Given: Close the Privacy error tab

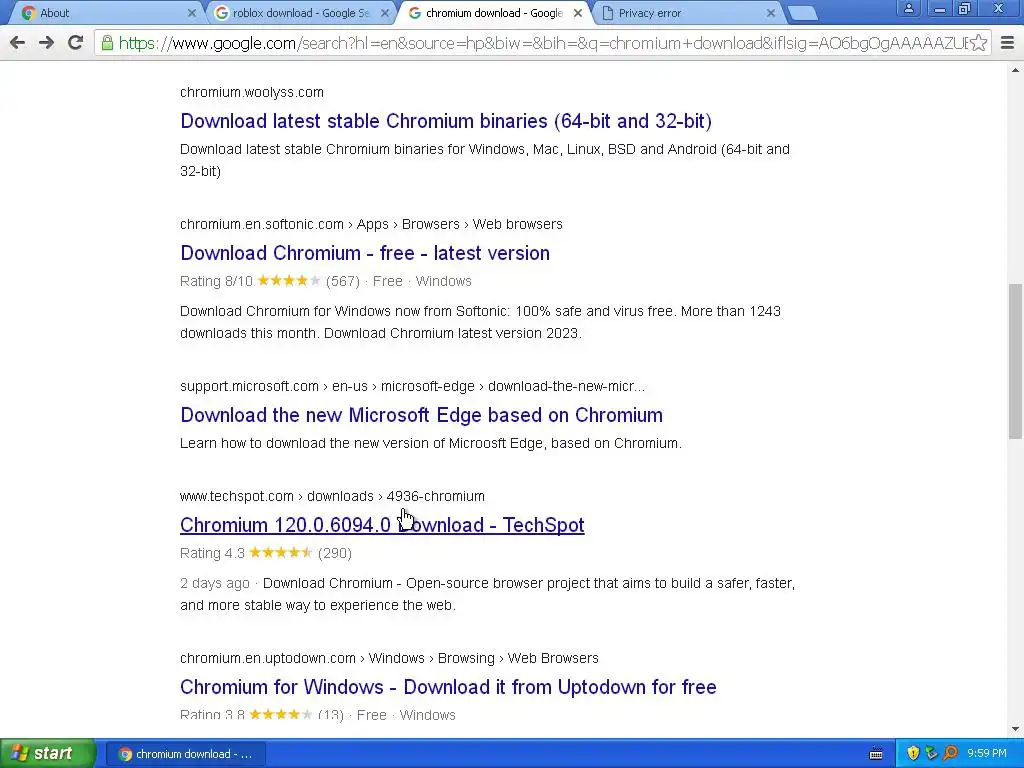Looking at the screenshot, I should pos(771,13).
